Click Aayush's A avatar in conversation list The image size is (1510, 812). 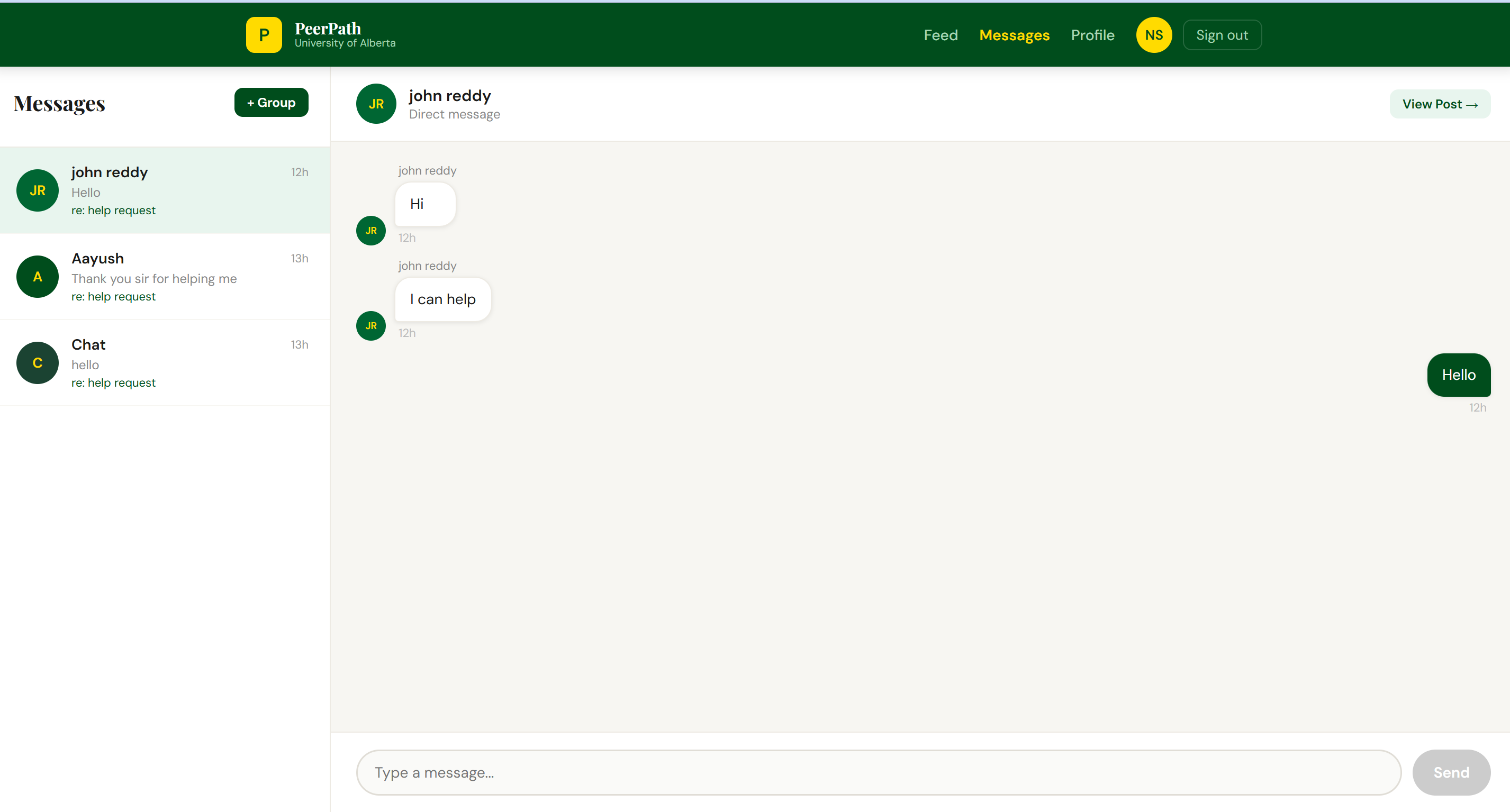point(38,277)
